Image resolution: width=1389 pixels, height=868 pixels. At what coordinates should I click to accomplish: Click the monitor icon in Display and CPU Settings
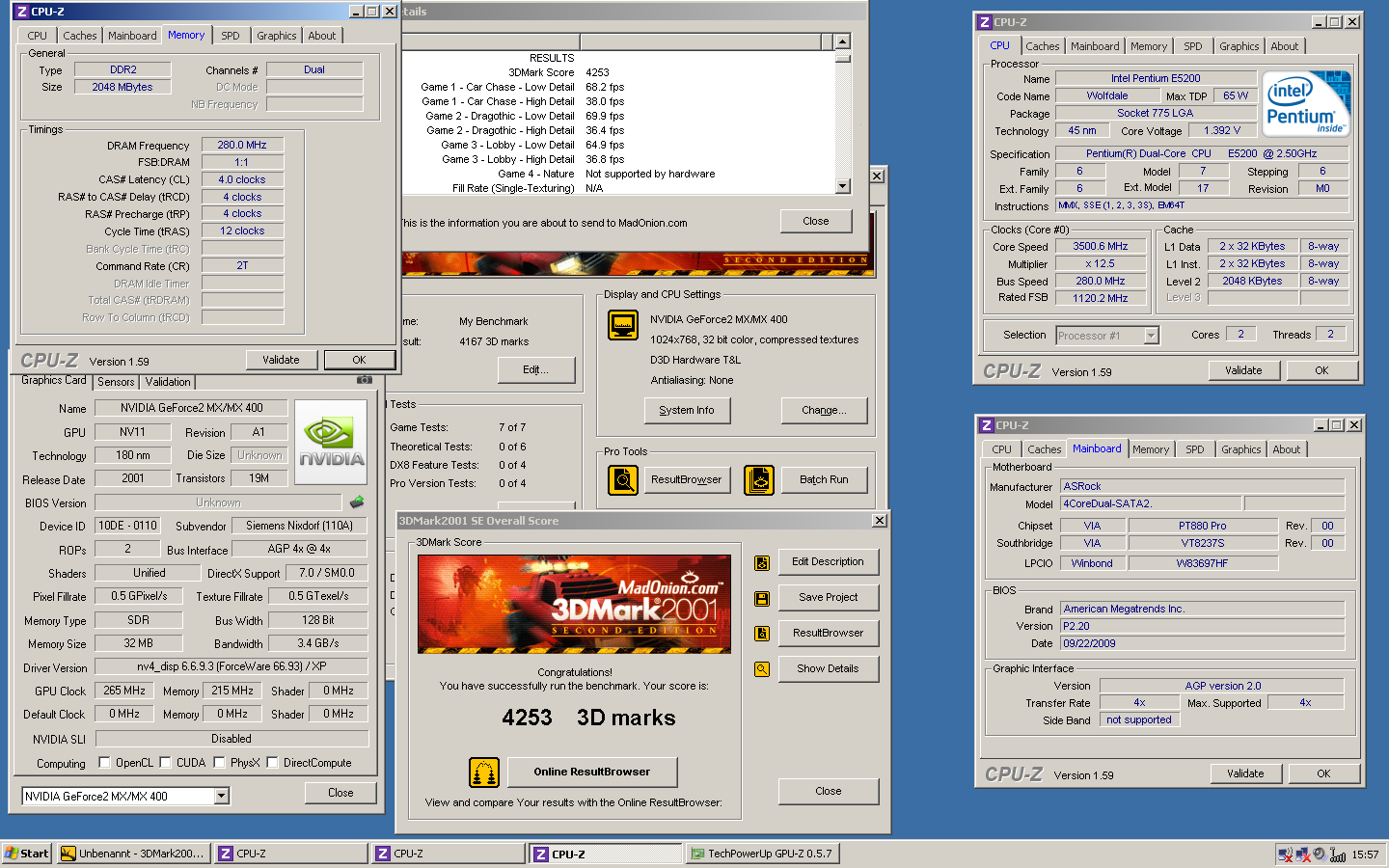[x=623, y=325]
